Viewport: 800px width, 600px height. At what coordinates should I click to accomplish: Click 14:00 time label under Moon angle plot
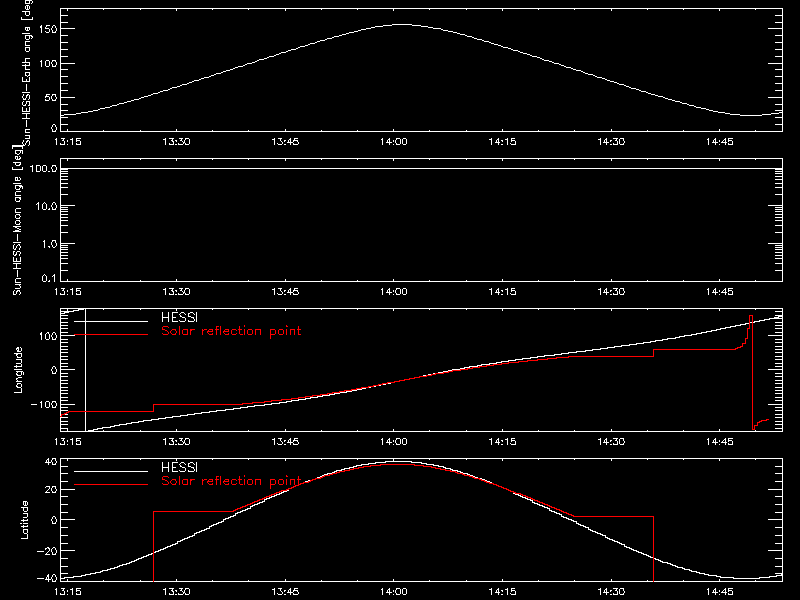pyautogui.click(x=394, y=292)
